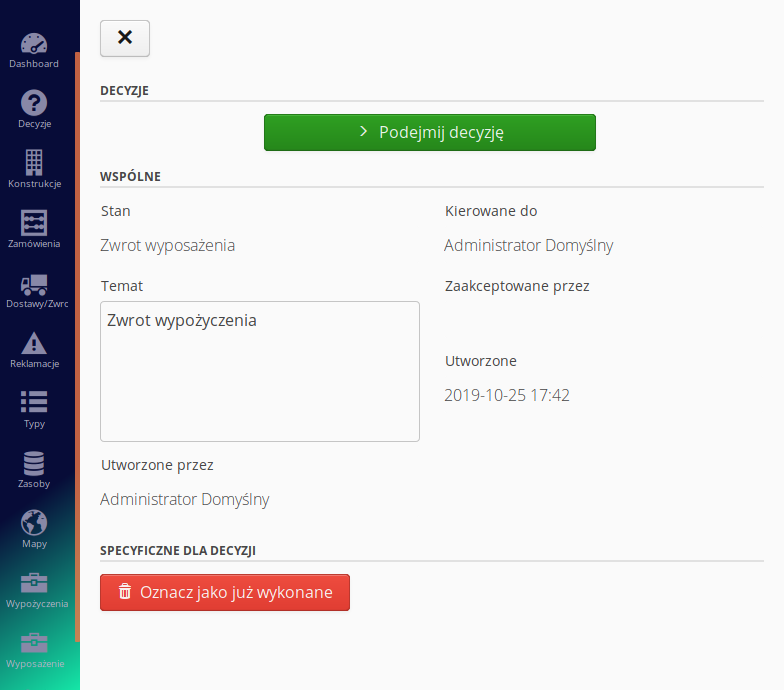
Task: Click the Typy list icon
Action: click(34, 402)
